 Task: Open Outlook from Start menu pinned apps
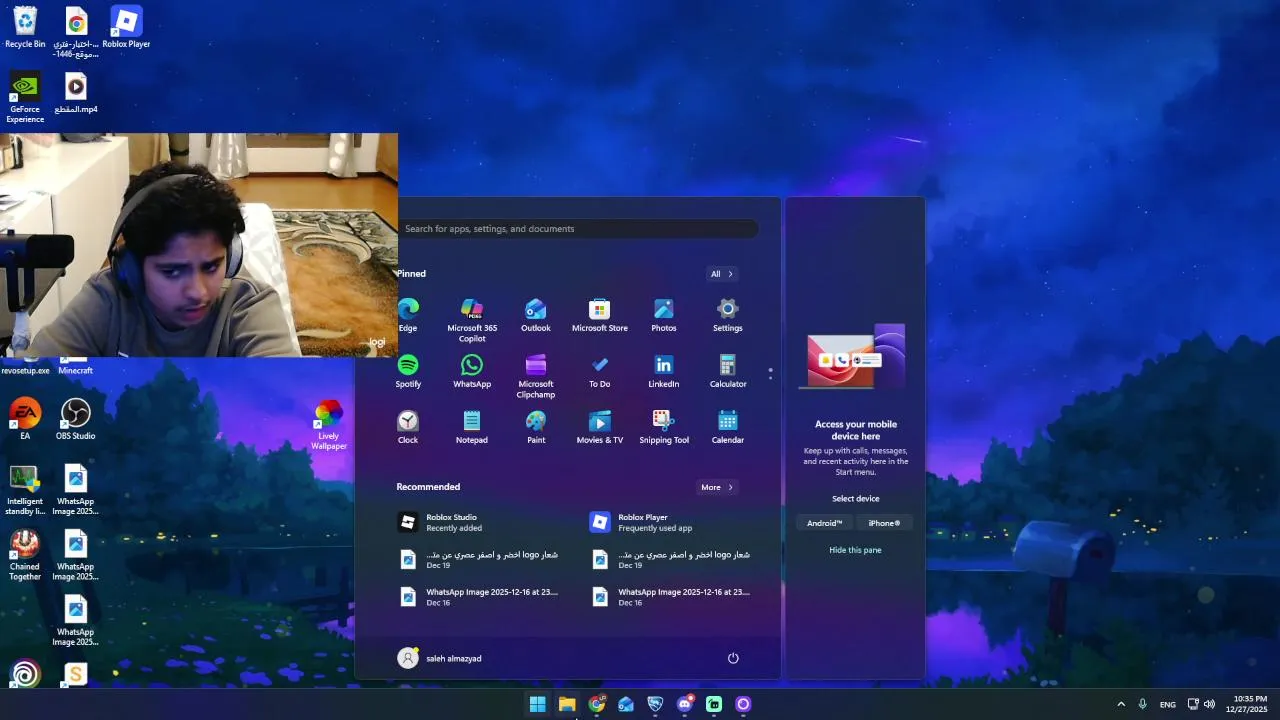point(536,314)
